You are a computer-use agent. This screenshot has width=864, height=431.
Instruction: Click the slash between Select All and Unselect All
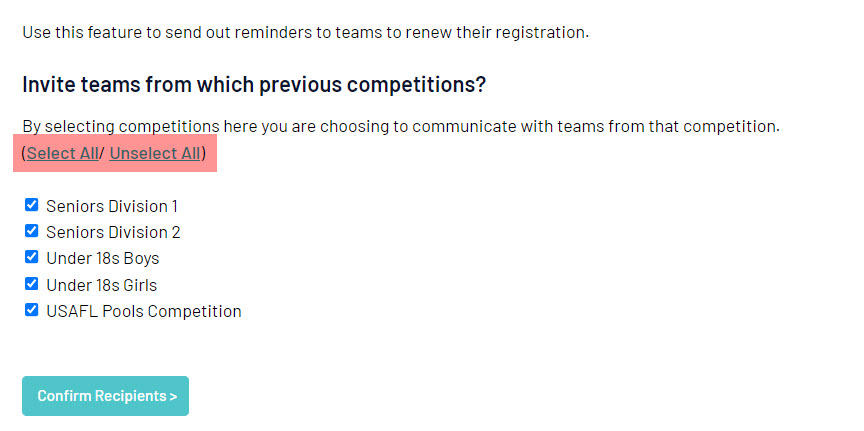102,154
